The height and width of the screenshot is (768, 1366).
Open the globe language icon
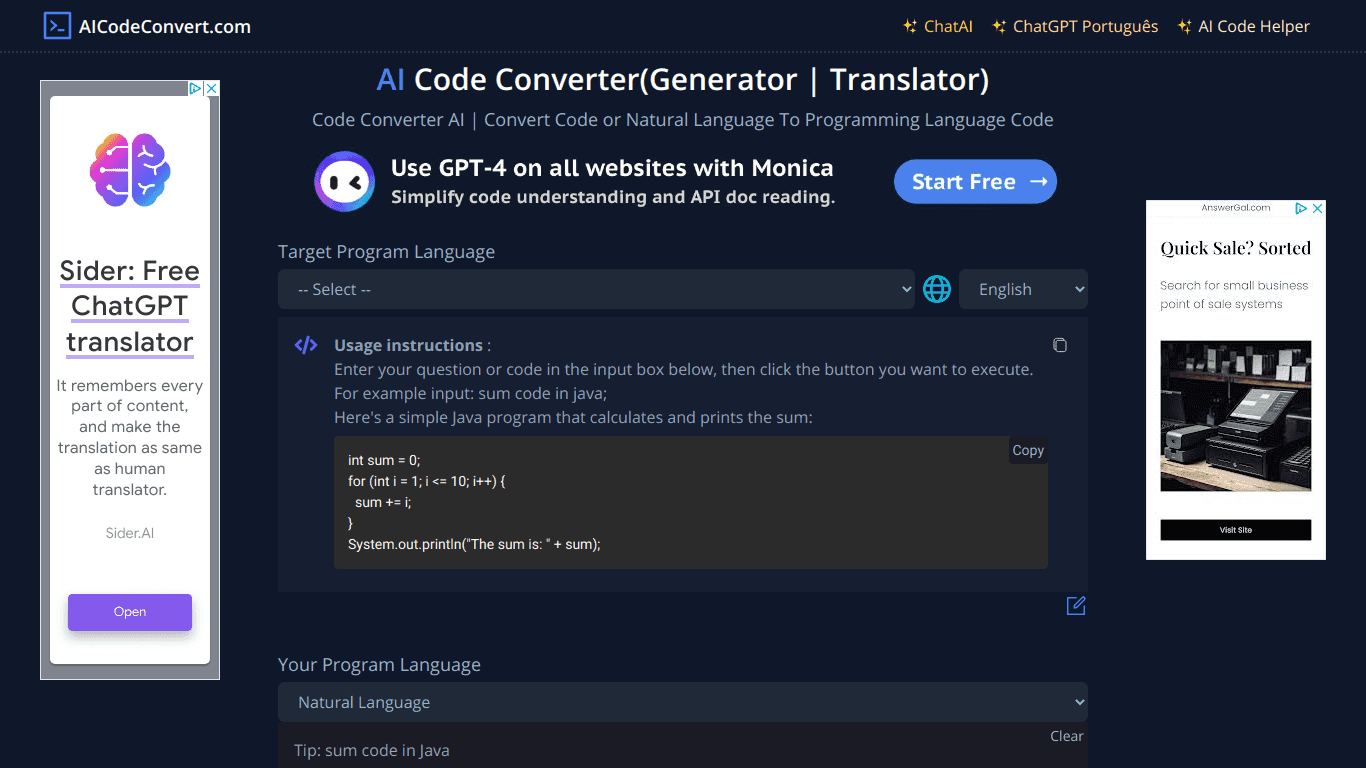click(936, 289)
